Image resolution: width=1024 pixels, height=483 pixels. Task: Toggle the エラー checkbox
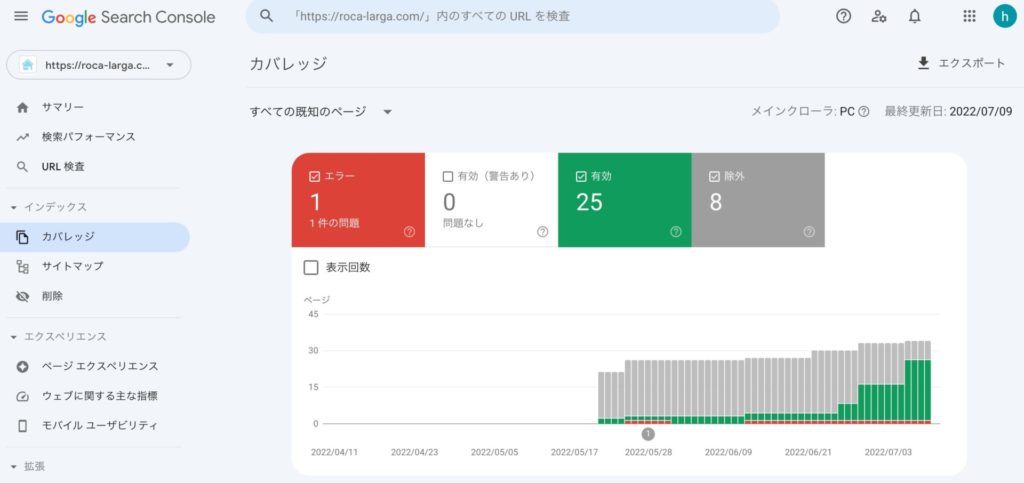click(x=315, y=176)
